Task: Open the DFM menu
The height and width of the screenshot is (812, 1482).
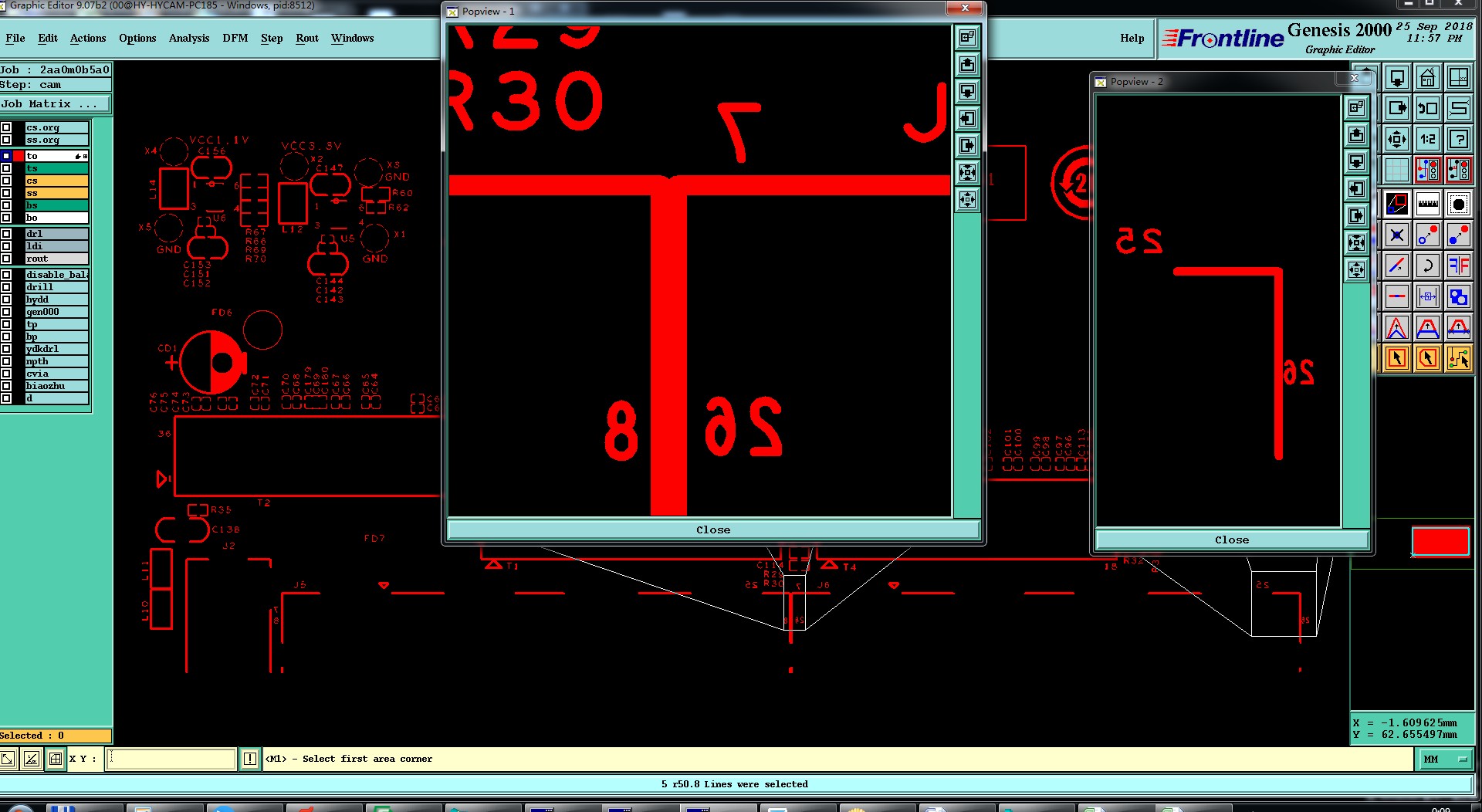Action: [235, 38]
